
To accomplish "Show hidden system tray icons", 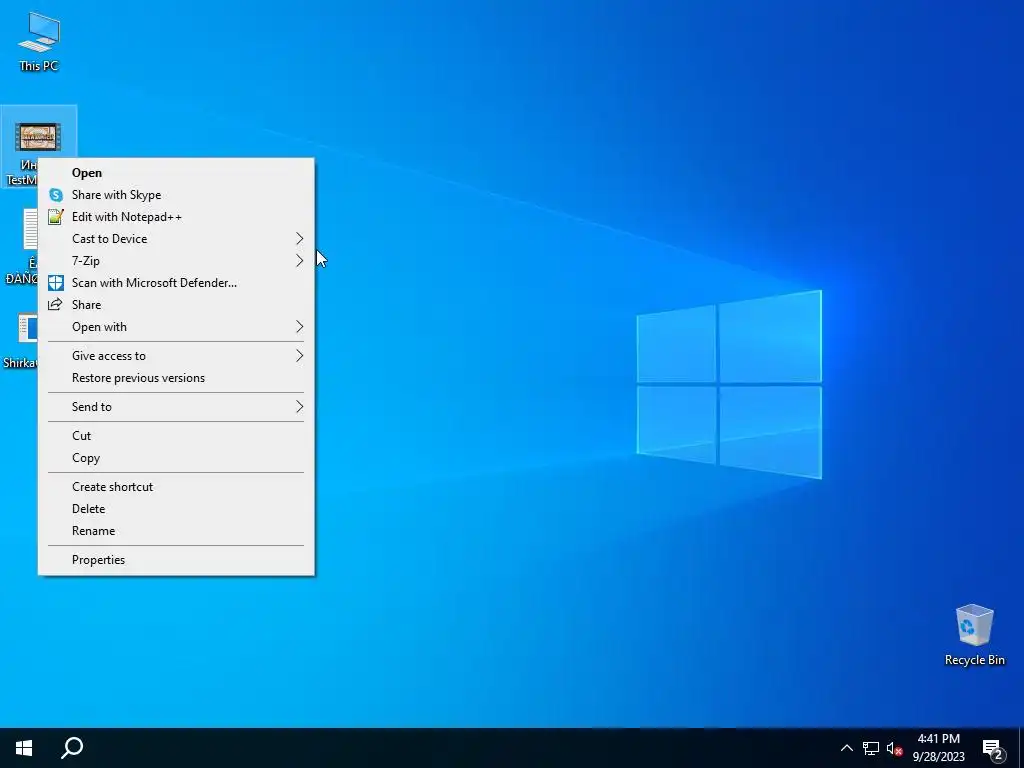I will click(x=846, y=748).
